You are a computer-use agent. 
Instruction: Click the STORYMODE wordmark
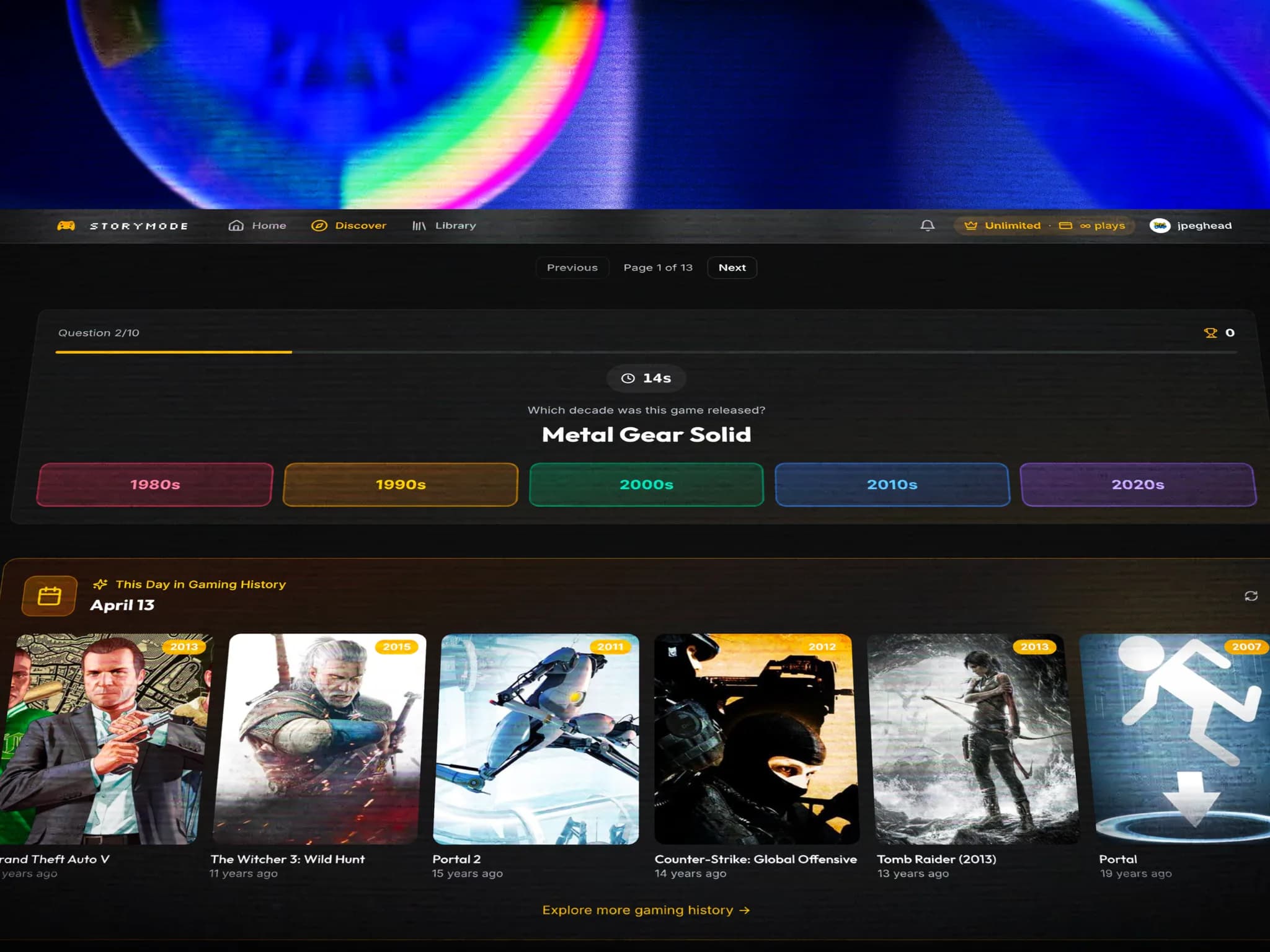click(x=139, y=226)
